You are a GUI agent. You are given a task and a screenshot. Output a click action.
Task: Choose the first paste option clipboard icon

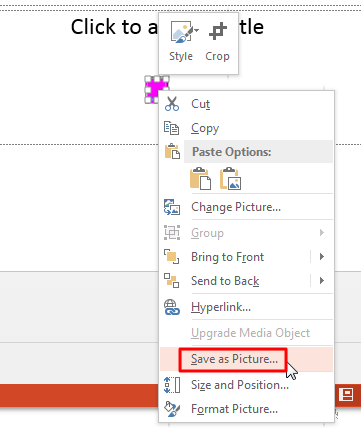(x=200, y=178)
